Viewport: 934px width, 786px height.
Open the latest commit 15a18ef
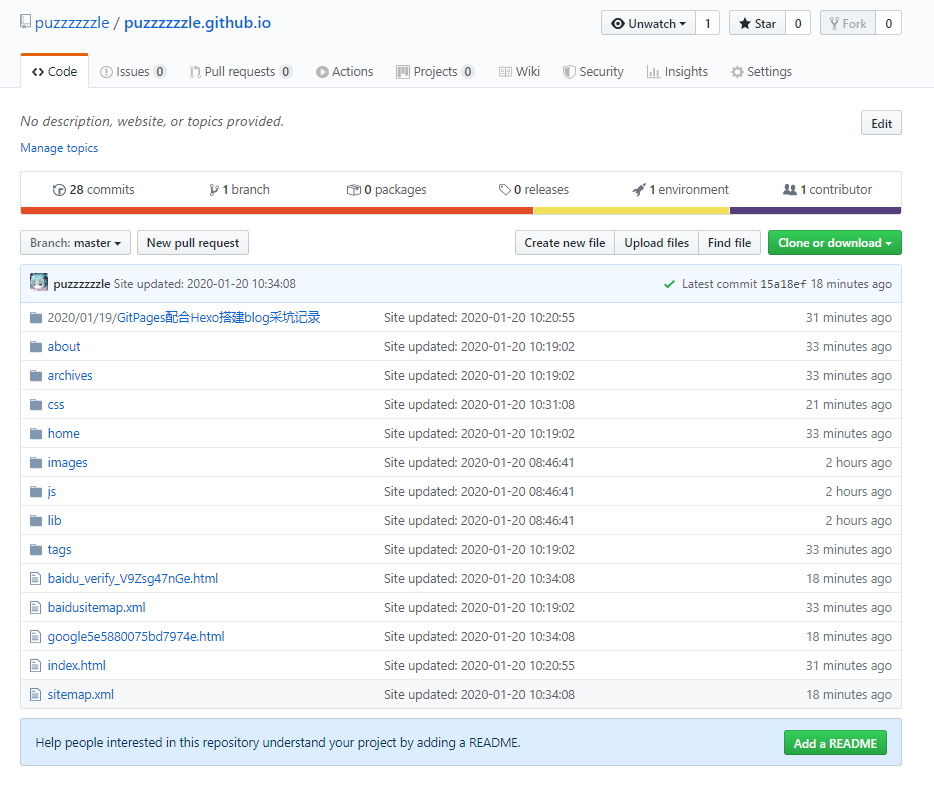point(783,284)
